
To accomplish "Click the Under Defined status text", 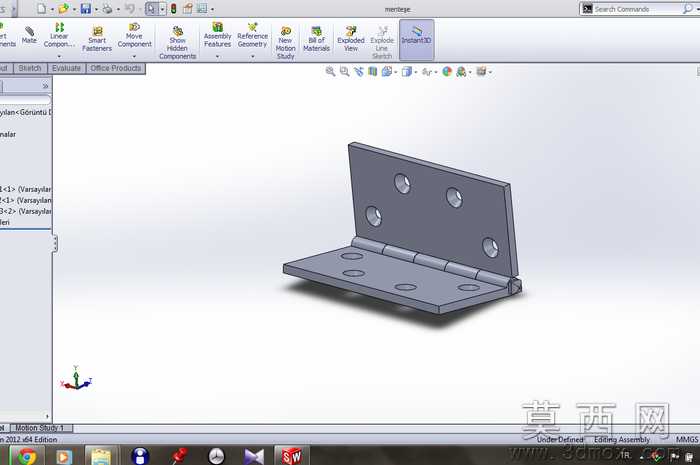I will click(560, 440).
